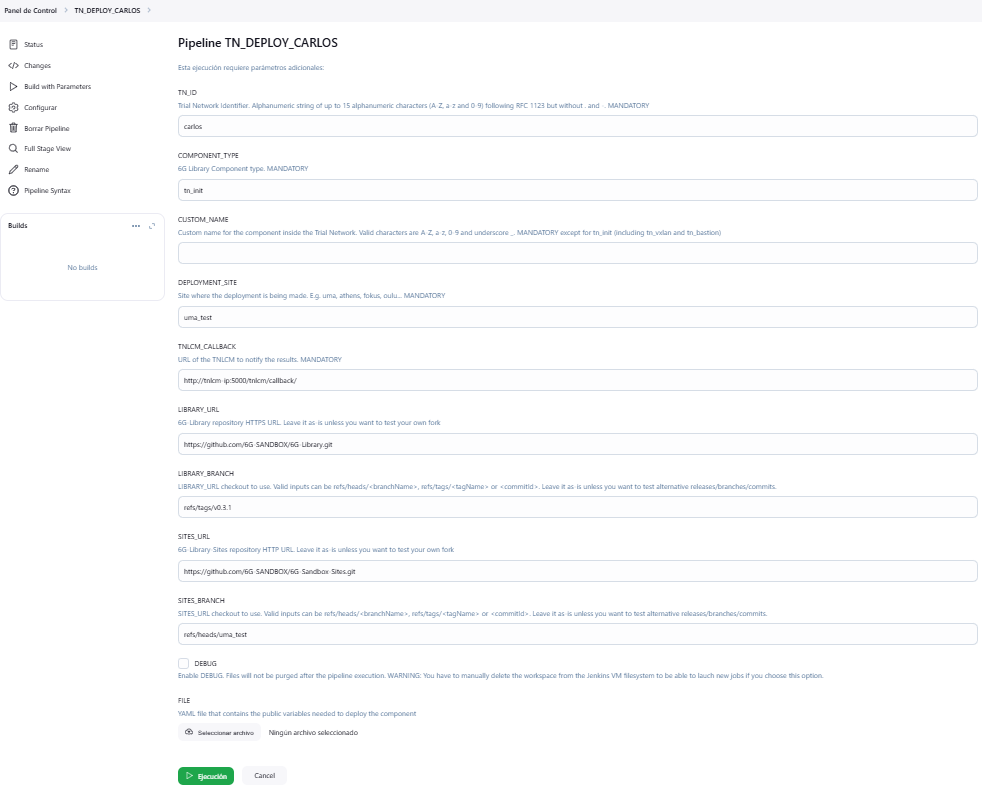
Task: Focus the TN_ID input field
Action: (x=577, y=126)
